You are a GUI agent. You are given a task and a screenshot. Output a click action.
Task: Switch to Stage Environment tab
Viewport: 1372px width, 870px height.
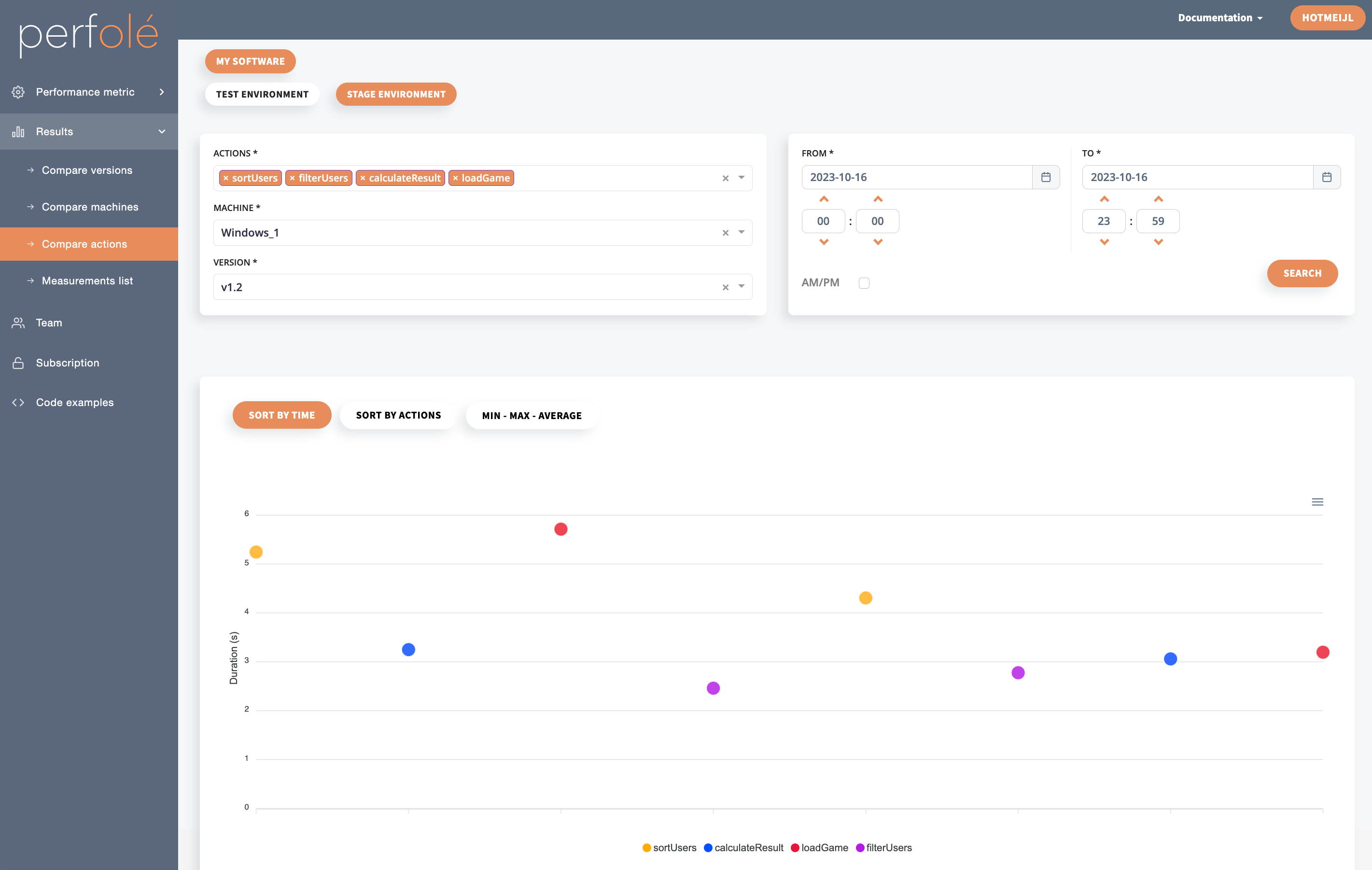click(x=396, y=94)
